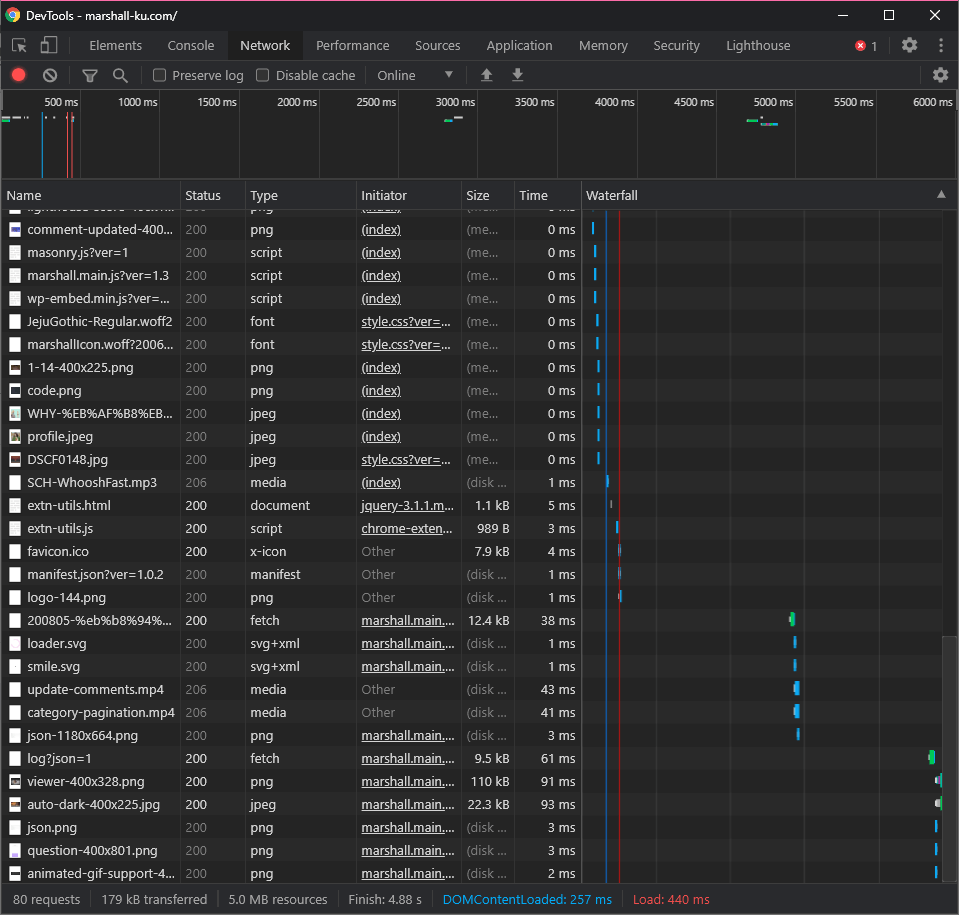
Task: Clear the network log
Action: pyautogui.click(x=50, y=75)
